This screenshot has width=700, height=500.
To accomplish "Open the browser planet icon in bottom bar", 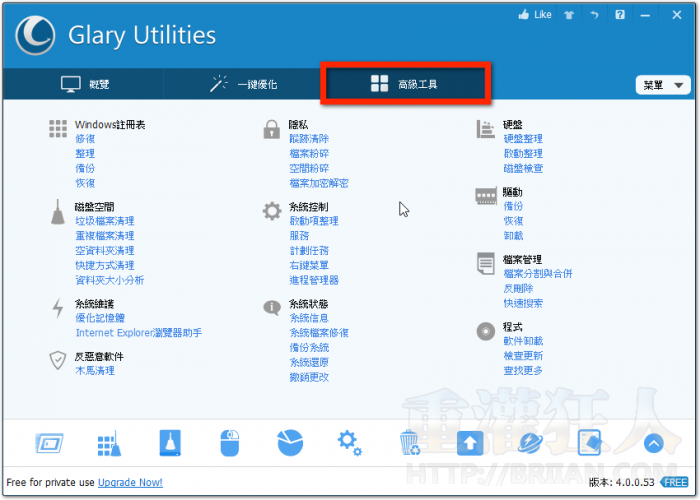I will pyautogui.click(x=530, y=443).
